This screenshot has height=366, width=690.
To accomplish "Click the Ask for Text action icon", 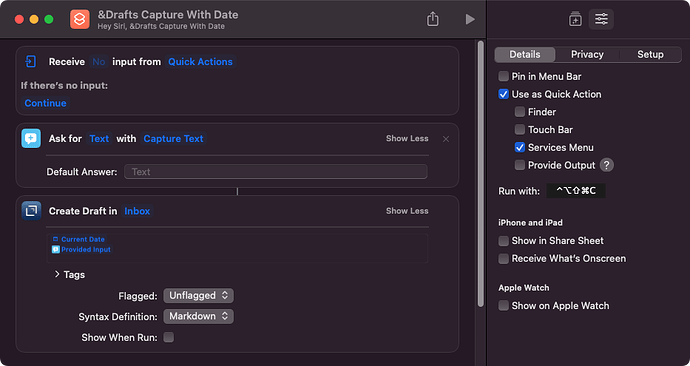I will [x=31, y=139].
